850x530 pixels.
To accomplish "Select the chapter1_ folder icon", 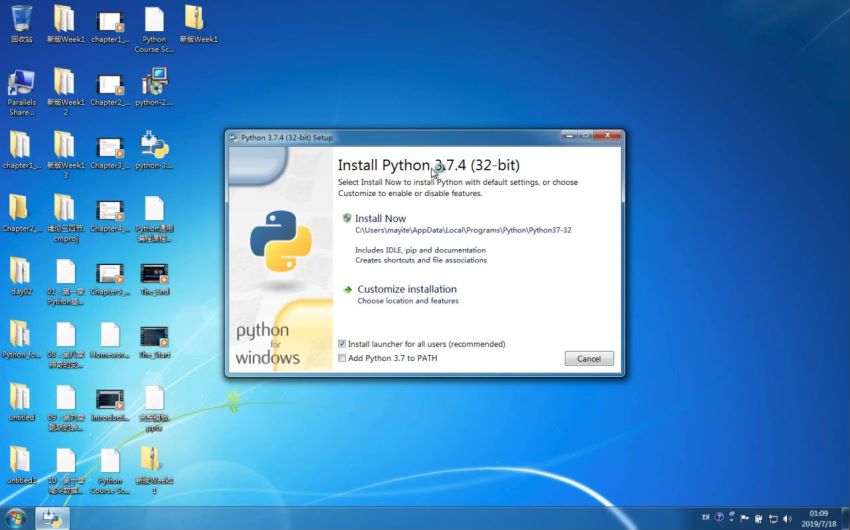I will [x=22, y=151].
